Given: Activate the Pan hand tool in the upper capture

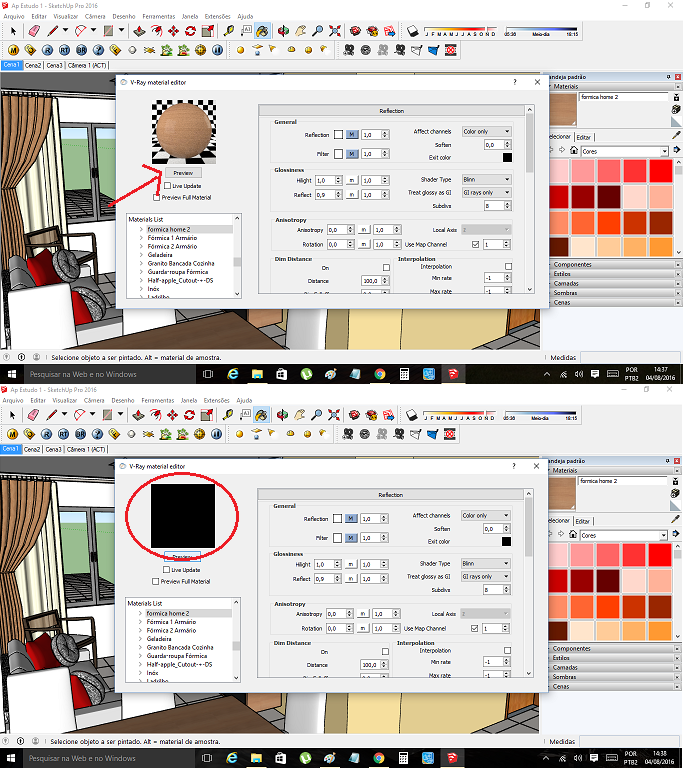Looking at the screenshot, I should tap(300, 31).
